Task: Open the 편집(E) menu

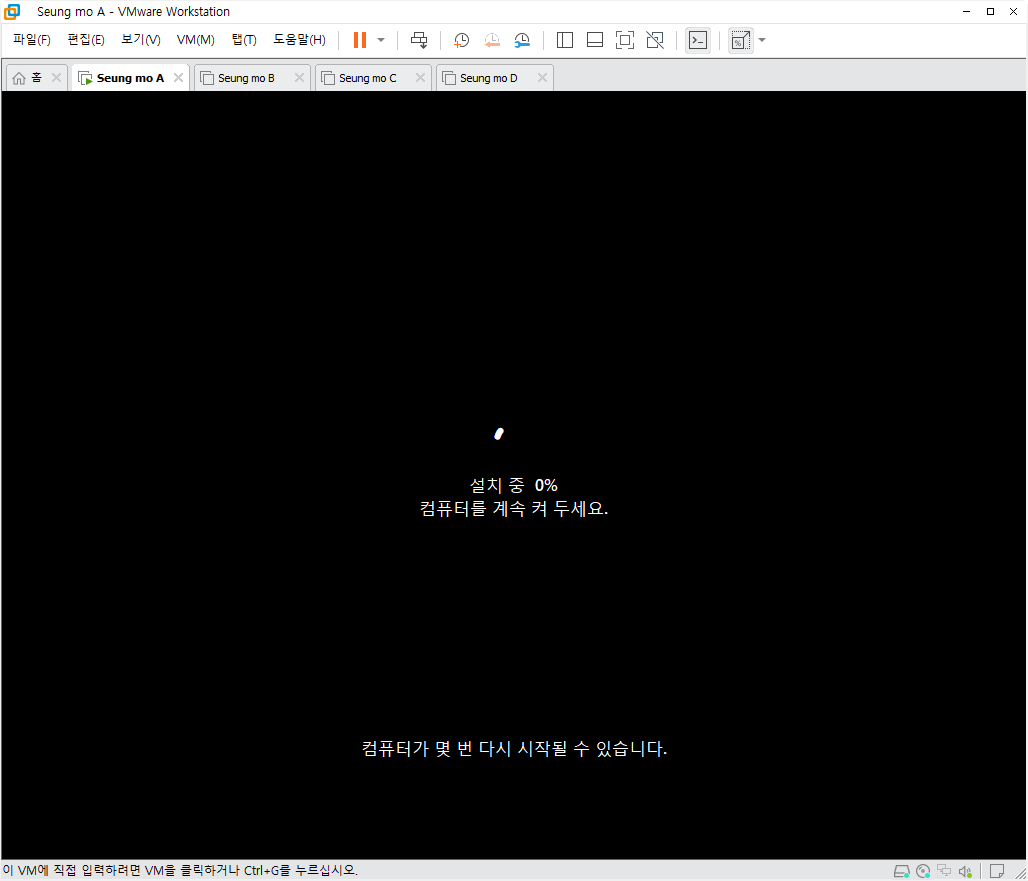Action: coord(86,39)
